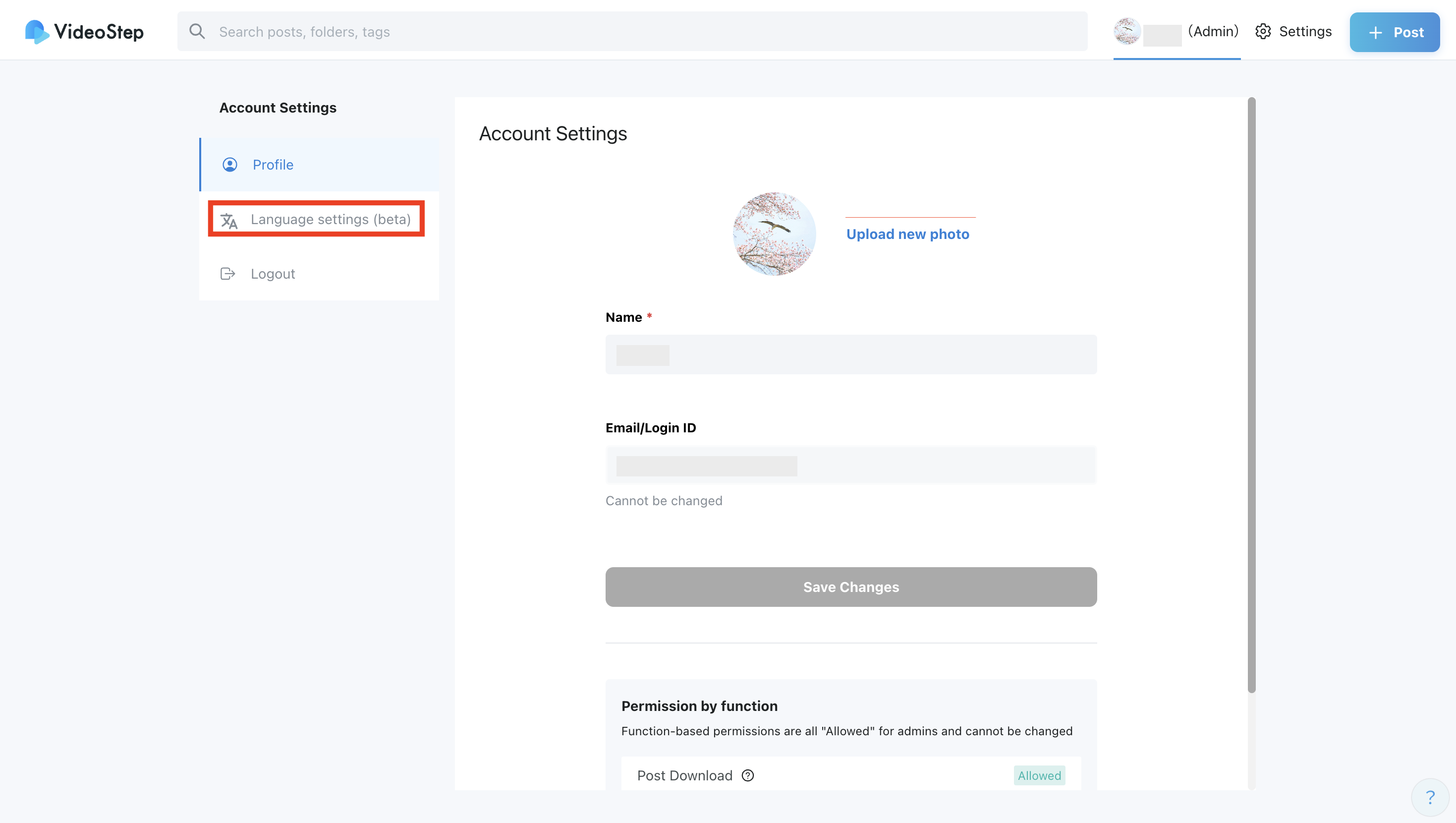Screen dimensions: 1456x823
Task: Select Logout in the sidebar
Action: [x=273, y=274]
